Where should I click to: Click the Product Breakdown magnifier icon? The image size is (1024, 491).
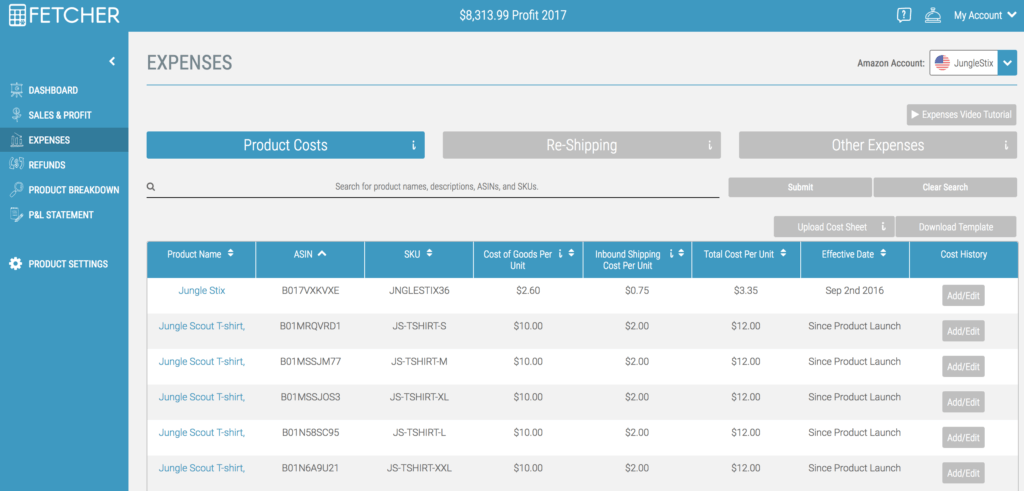[x=16, y=190]
